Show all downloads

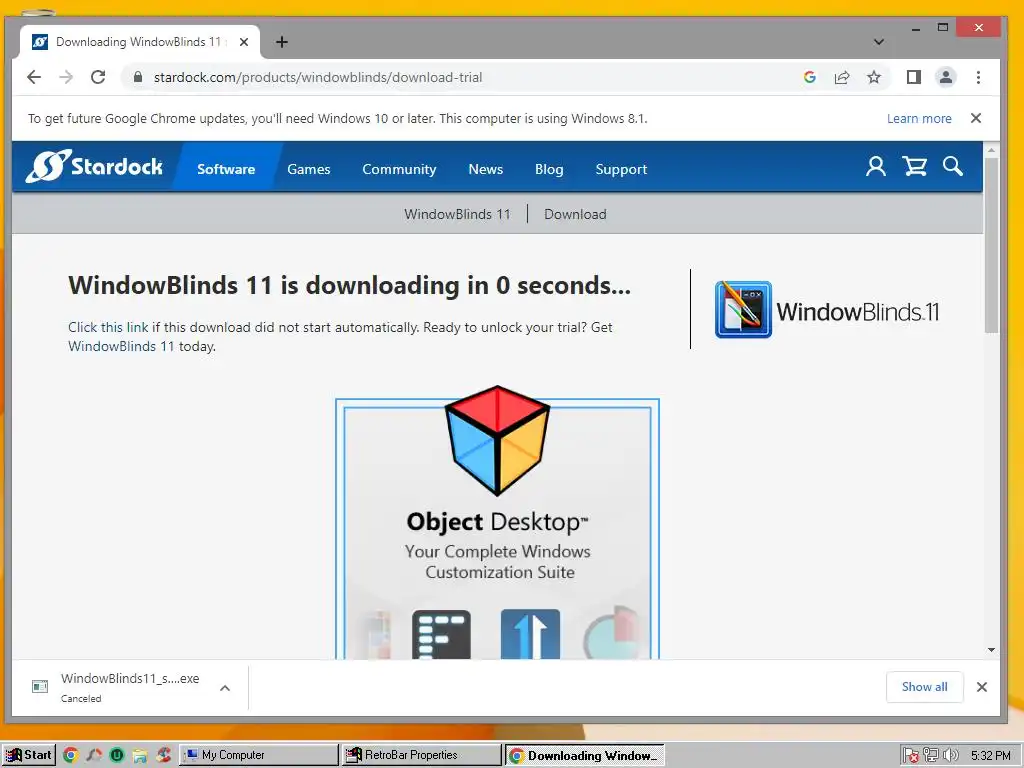pyautogui.click(x=924, y=686)
